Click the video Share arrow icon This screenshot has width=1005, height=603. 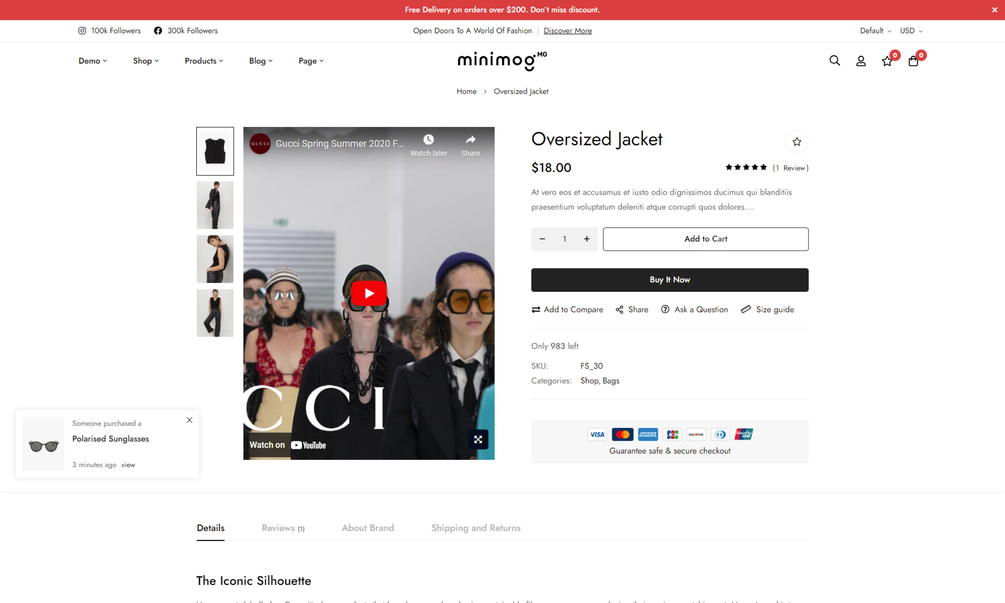(470, 145)
